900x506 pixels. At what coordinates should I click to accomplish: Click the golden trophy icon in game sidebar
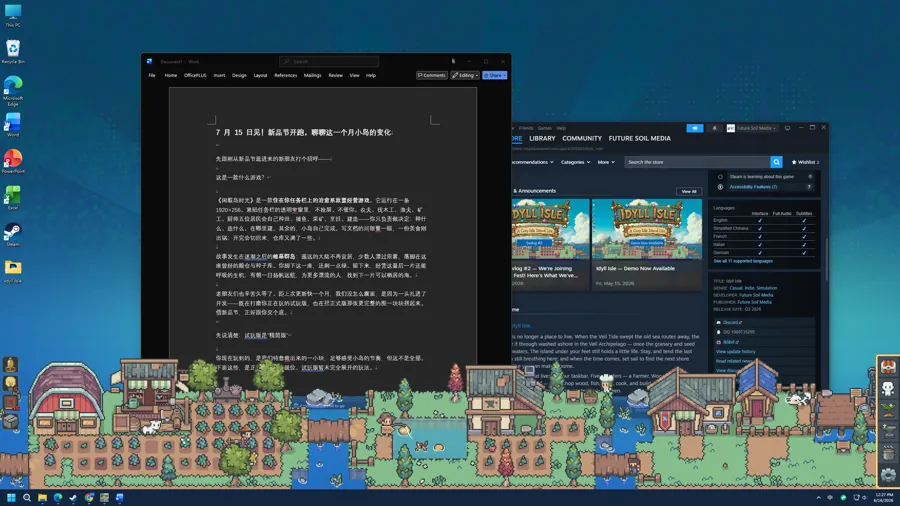[10, 383]
